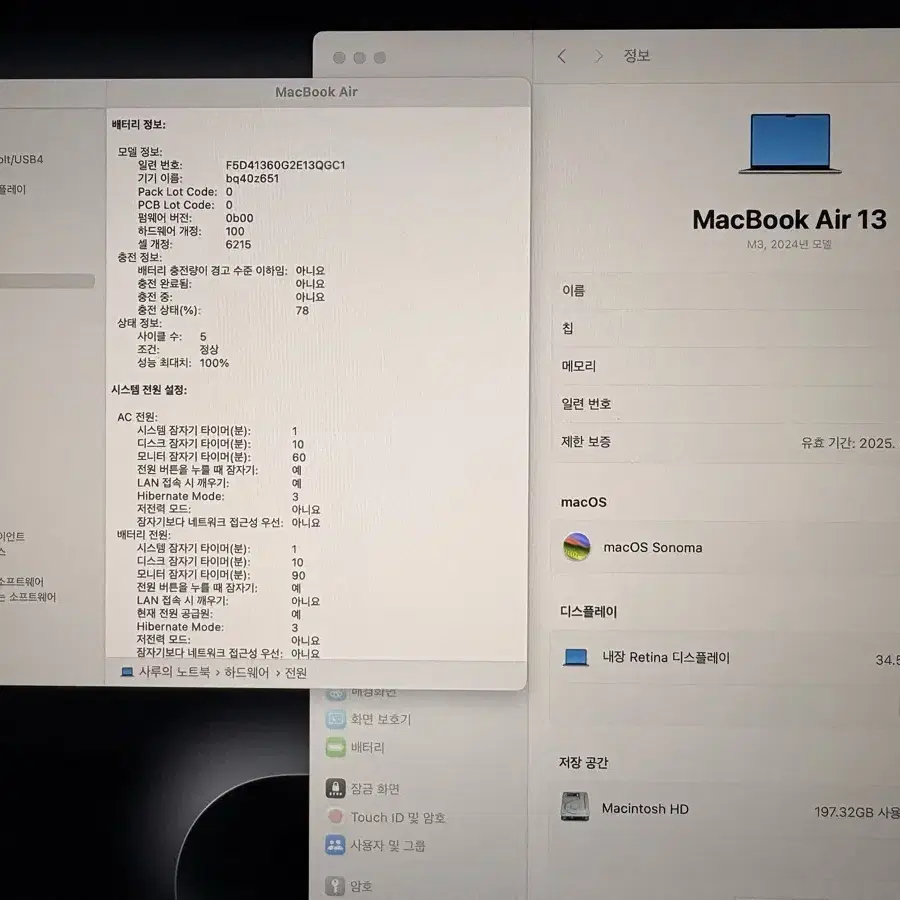Open the Battery (배터리) sidebar item
This screenshot has height=900, width=900.
coord(355,747)
